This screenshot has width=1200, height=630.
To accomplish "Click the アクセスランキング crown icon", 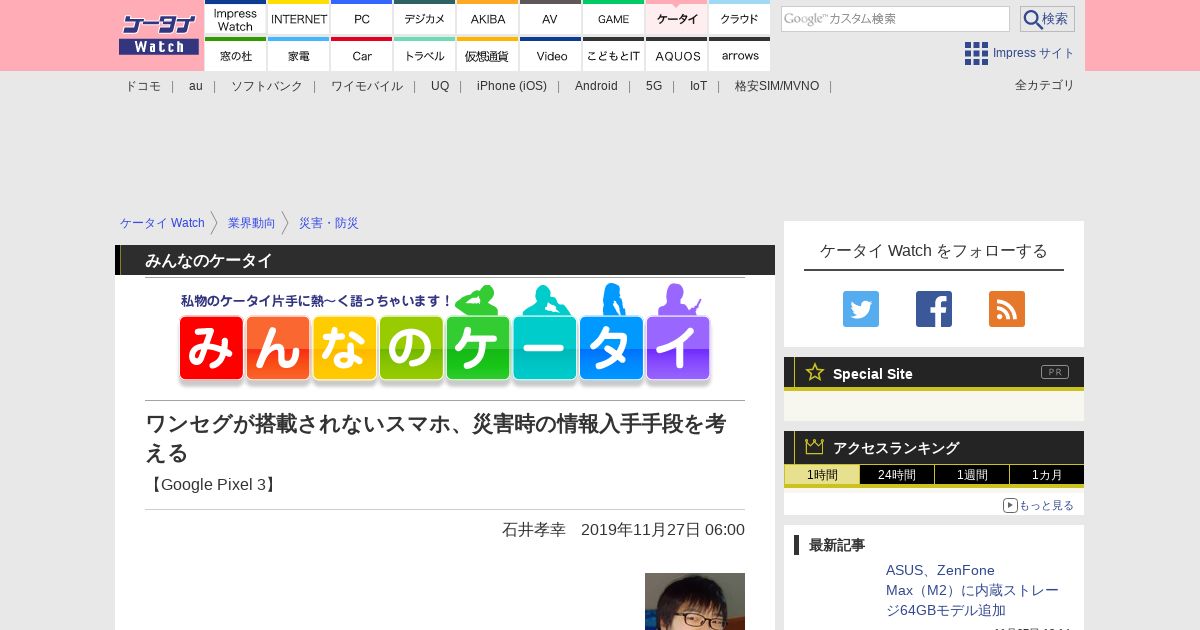I will (x=815, y=446).
